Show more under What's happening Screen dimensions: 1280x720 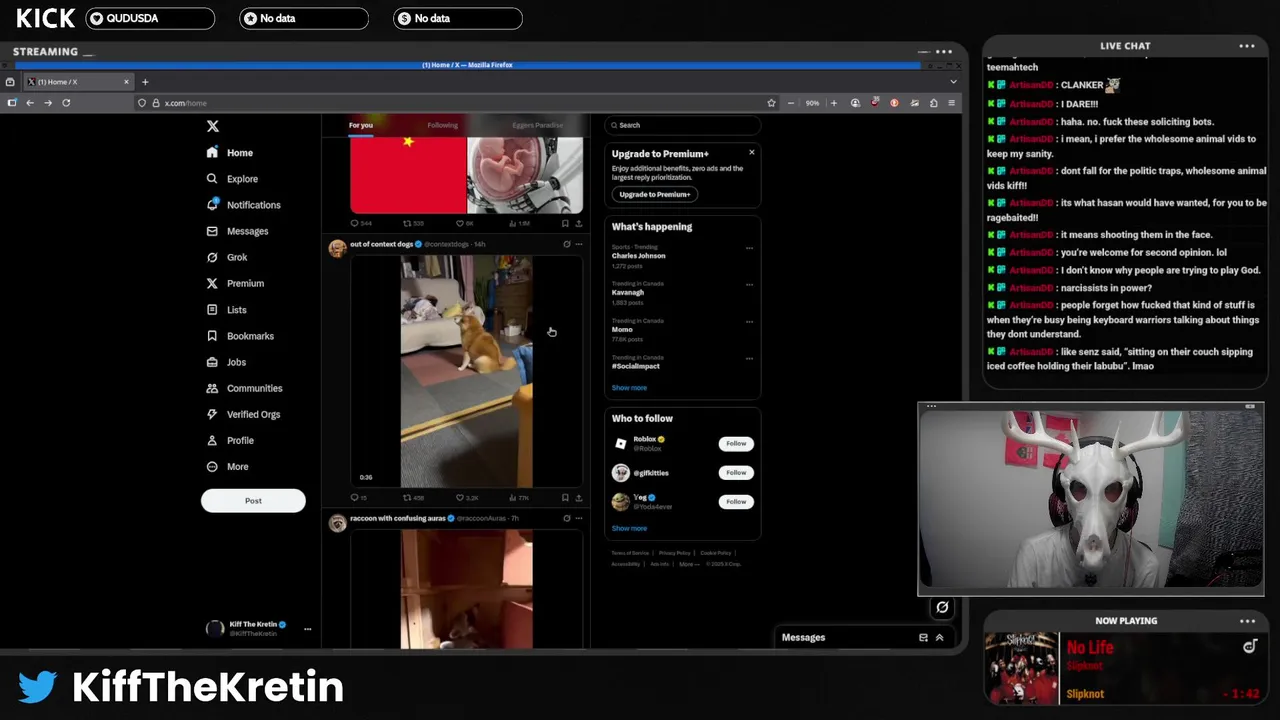pos(629,388)
